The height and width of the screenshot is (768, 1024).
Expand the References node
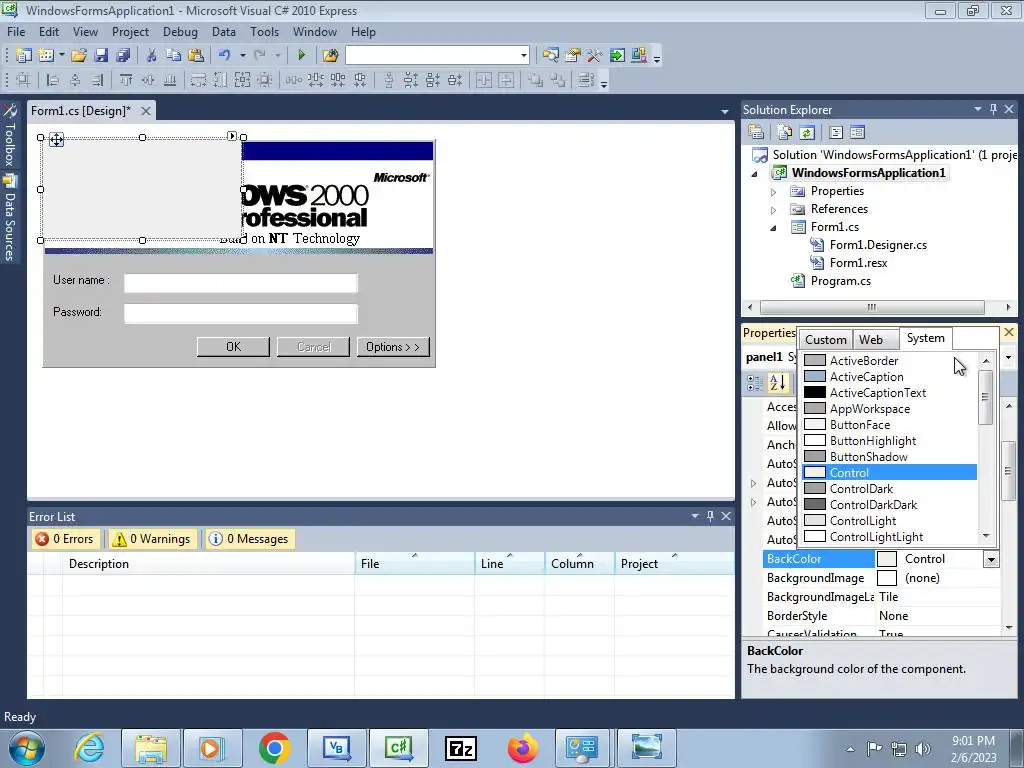(x=773, y=210)
